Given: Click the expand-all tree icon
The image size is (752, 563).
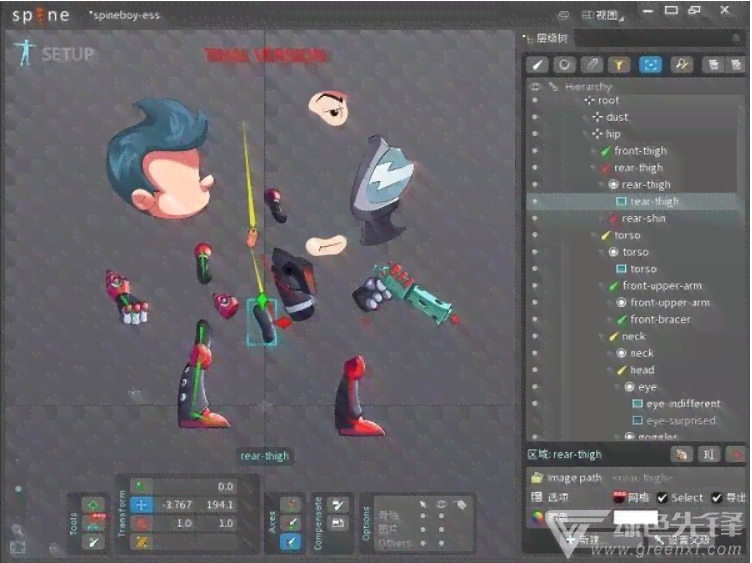Looking at the screenshot, I should (714, 65).
